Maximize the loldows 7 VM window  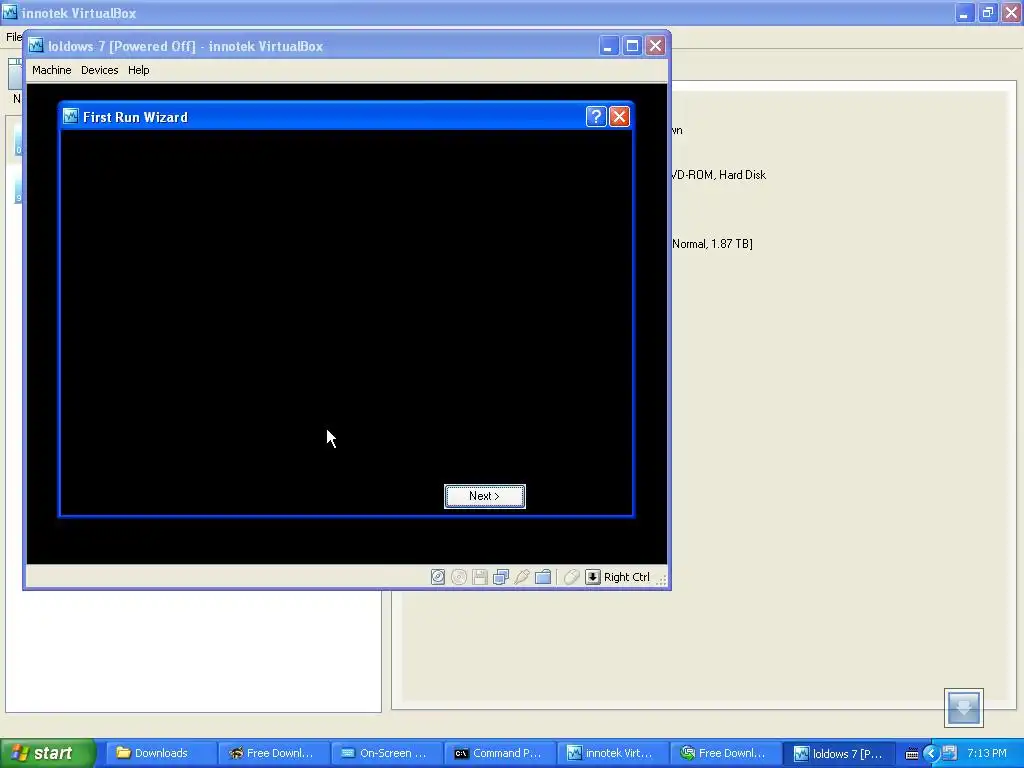pos(632,46)
